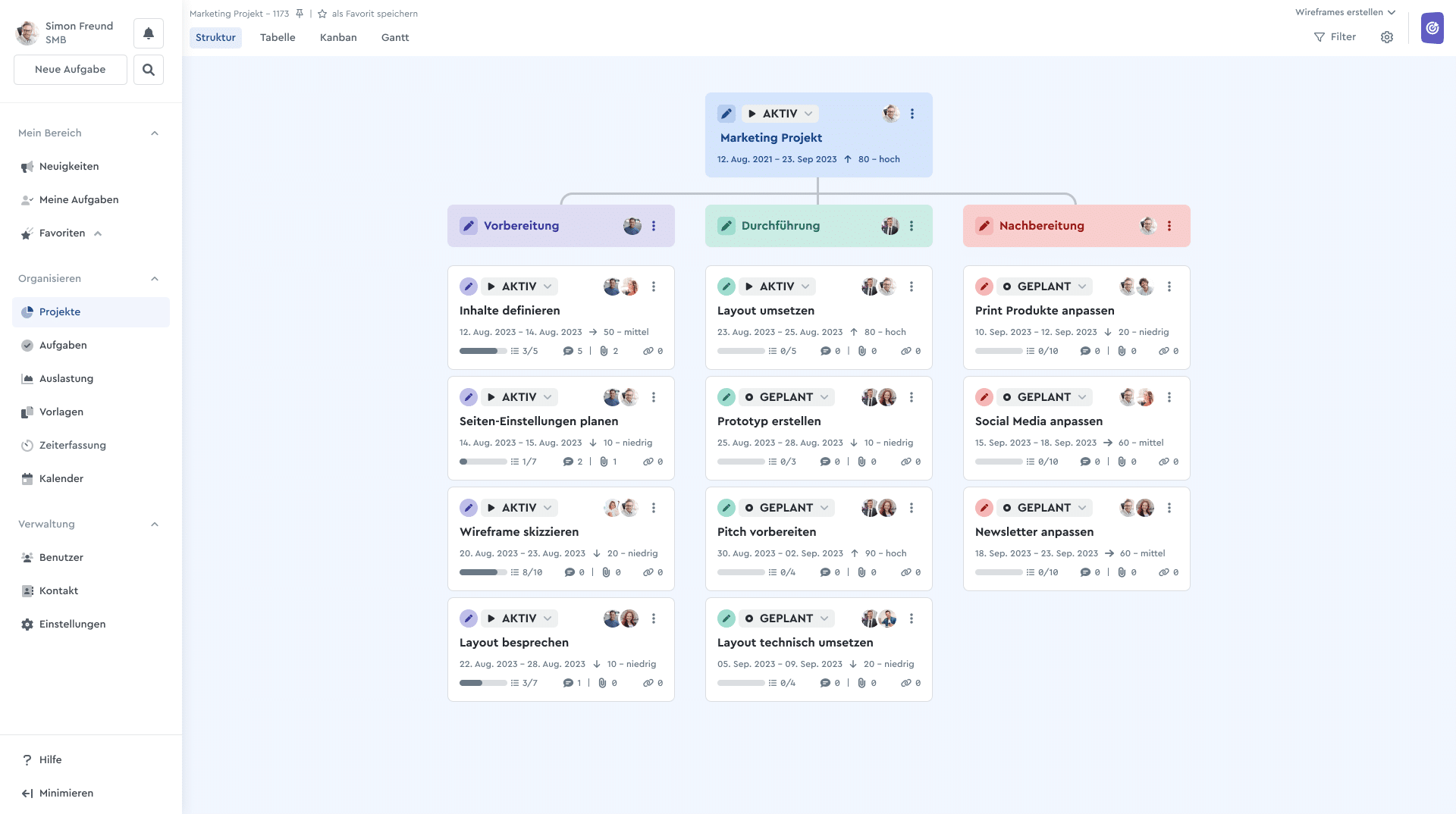Collapse the Verwaltung section
1456x814 pixels.
155,524
